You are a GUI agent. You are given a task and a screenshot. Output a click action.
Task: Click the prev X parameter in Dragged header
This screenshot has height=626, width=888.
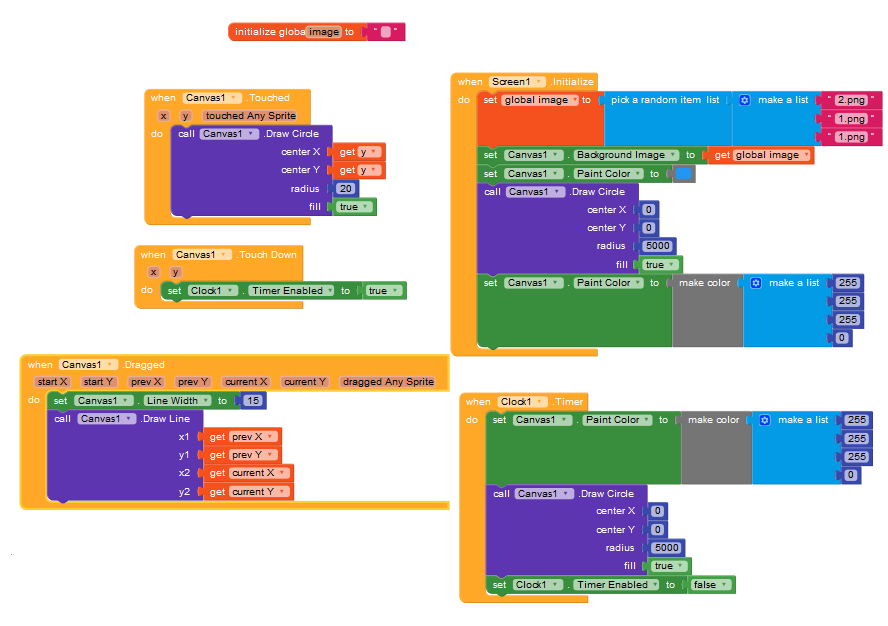146,382
